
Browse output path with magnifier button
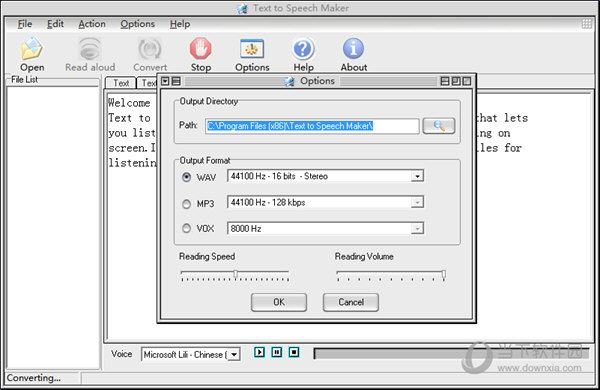click(439, 126)
